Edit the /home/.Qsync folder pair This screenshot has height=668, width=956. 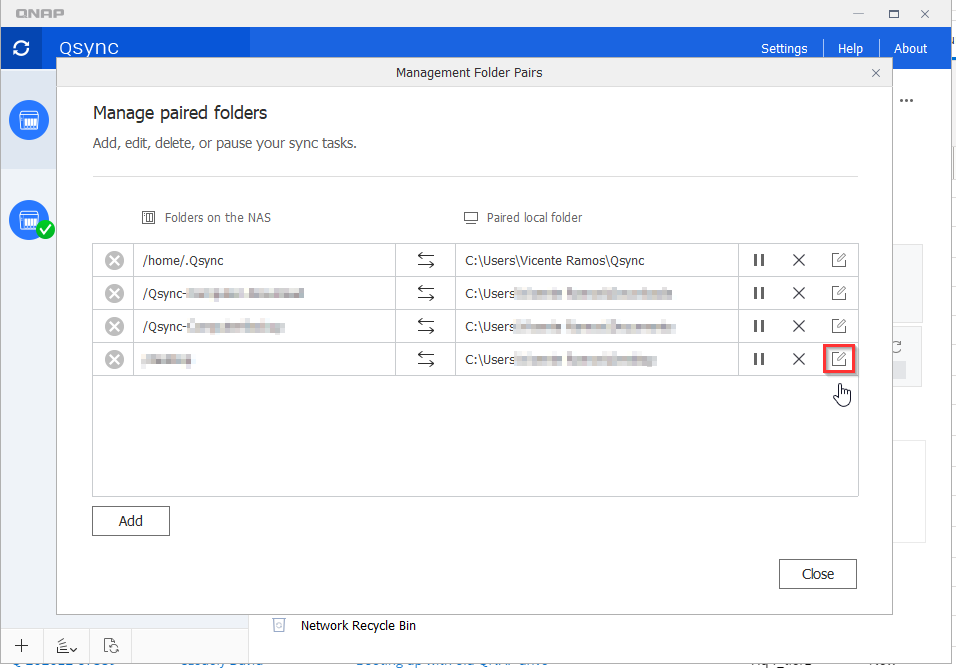coord(839,260)
